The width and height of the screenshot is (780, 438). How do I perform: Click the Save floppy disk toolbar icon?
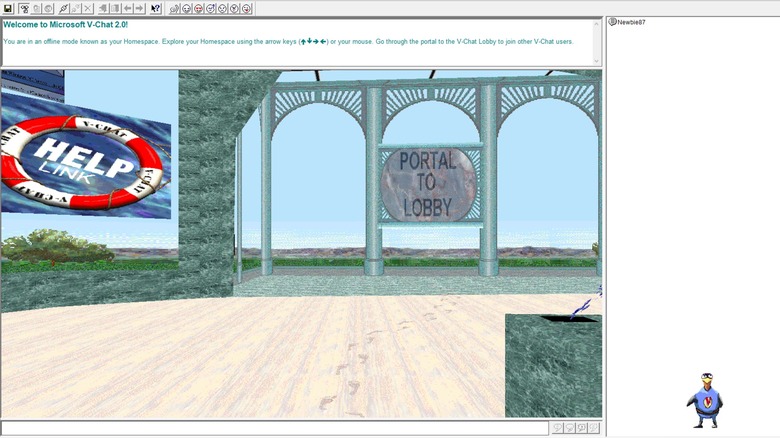[x=8, y=8]
